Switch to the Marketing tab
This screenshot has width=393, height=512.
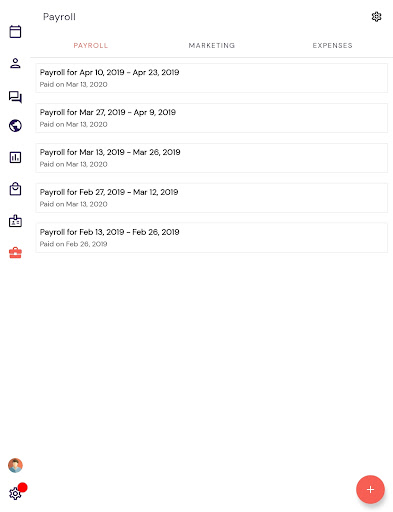212,45
